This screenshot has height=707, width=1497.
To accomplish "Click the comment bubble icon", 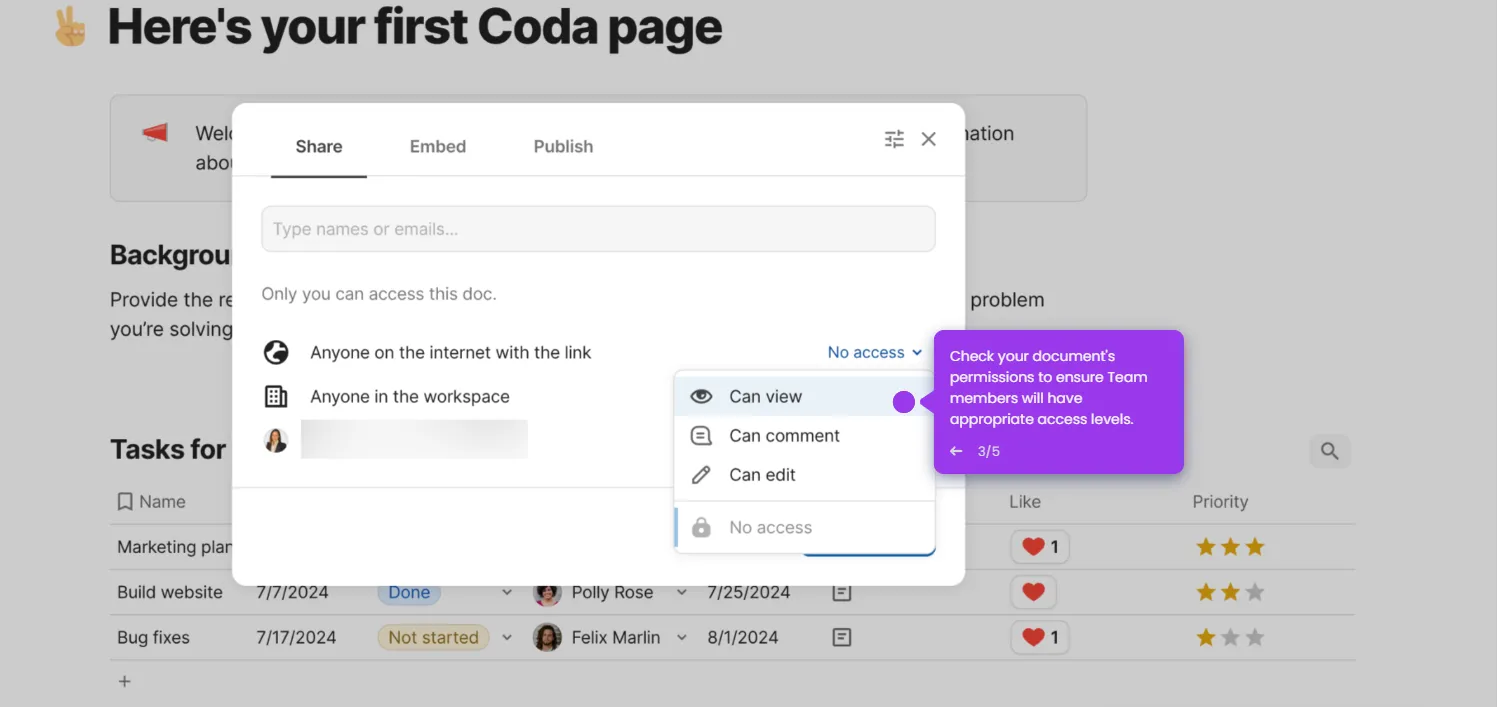I will tap(702, 436).
